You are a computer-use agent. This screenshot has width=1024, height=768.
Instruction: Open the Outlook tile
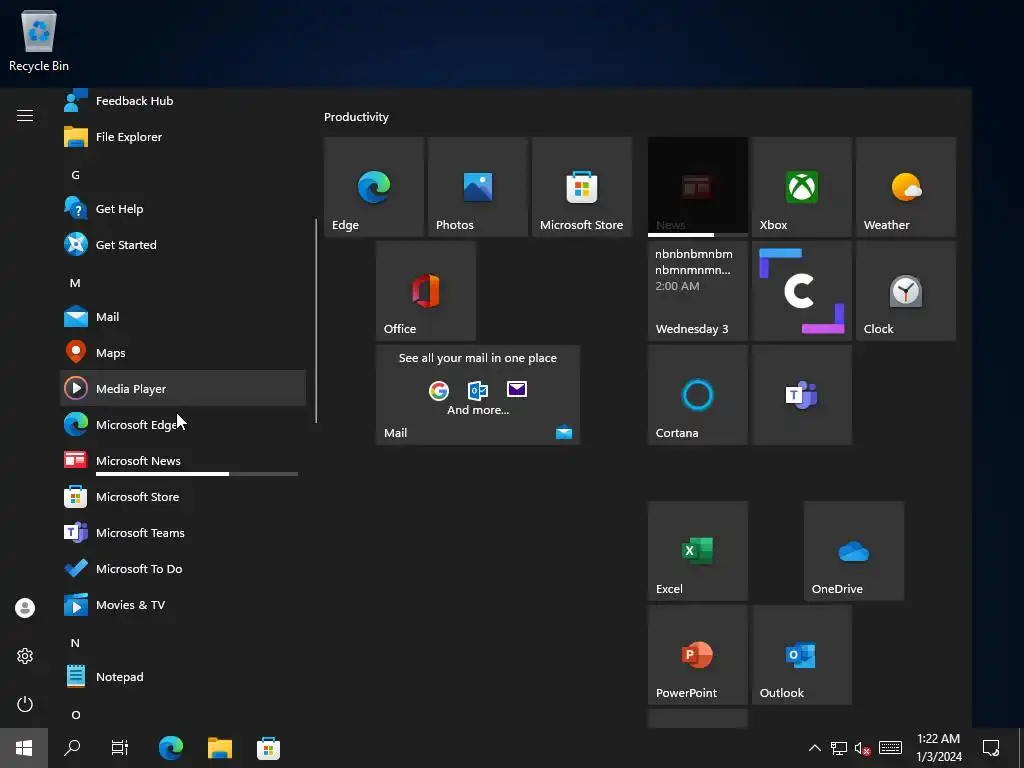coord(801,655)
